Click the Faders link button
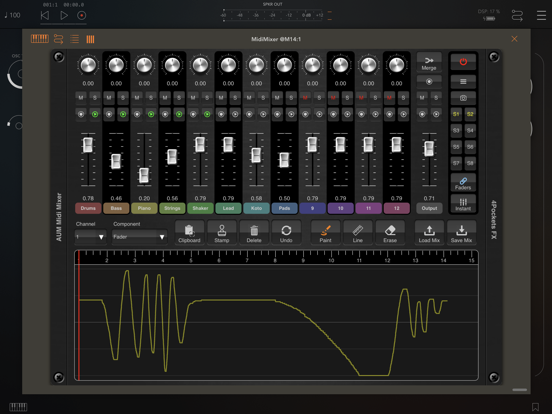 pyautogui.click(x=463, y=183)
